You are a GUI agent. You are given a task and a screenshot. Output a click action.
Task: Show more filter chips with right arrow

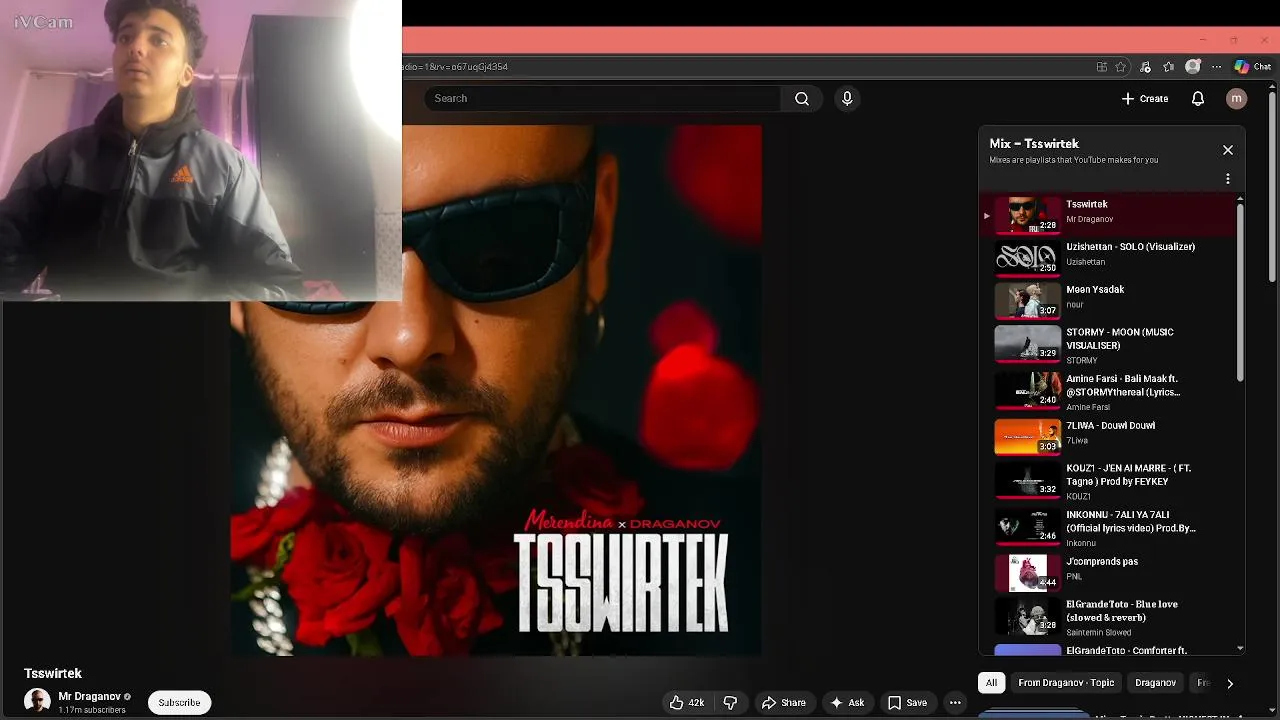[1230, 683]
